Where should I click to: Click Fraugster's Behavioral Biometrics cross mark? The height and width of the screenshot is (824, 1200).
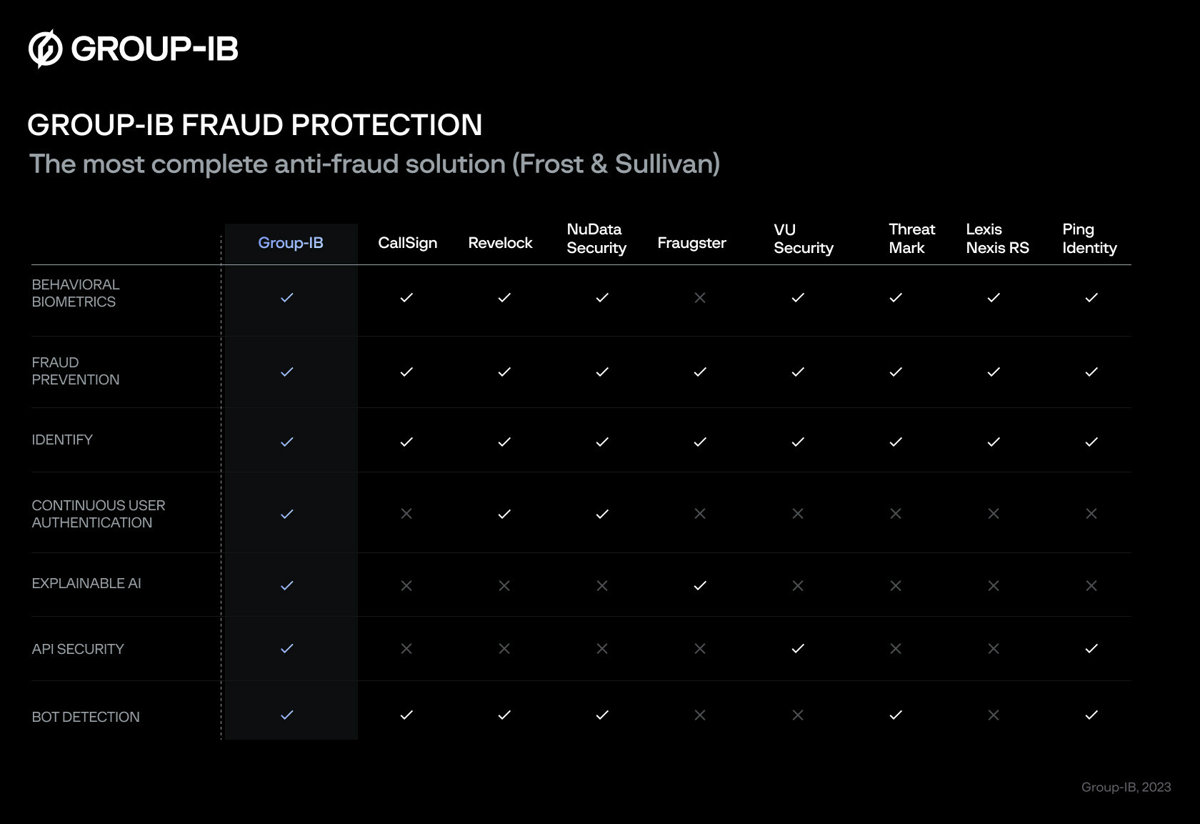699,297
